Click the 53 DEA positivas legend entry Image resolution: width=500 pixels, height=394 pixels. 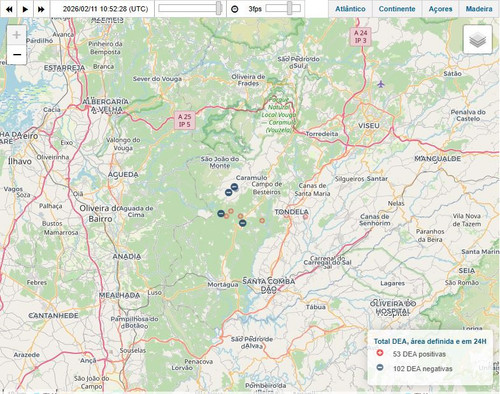[x=419, y=354]
